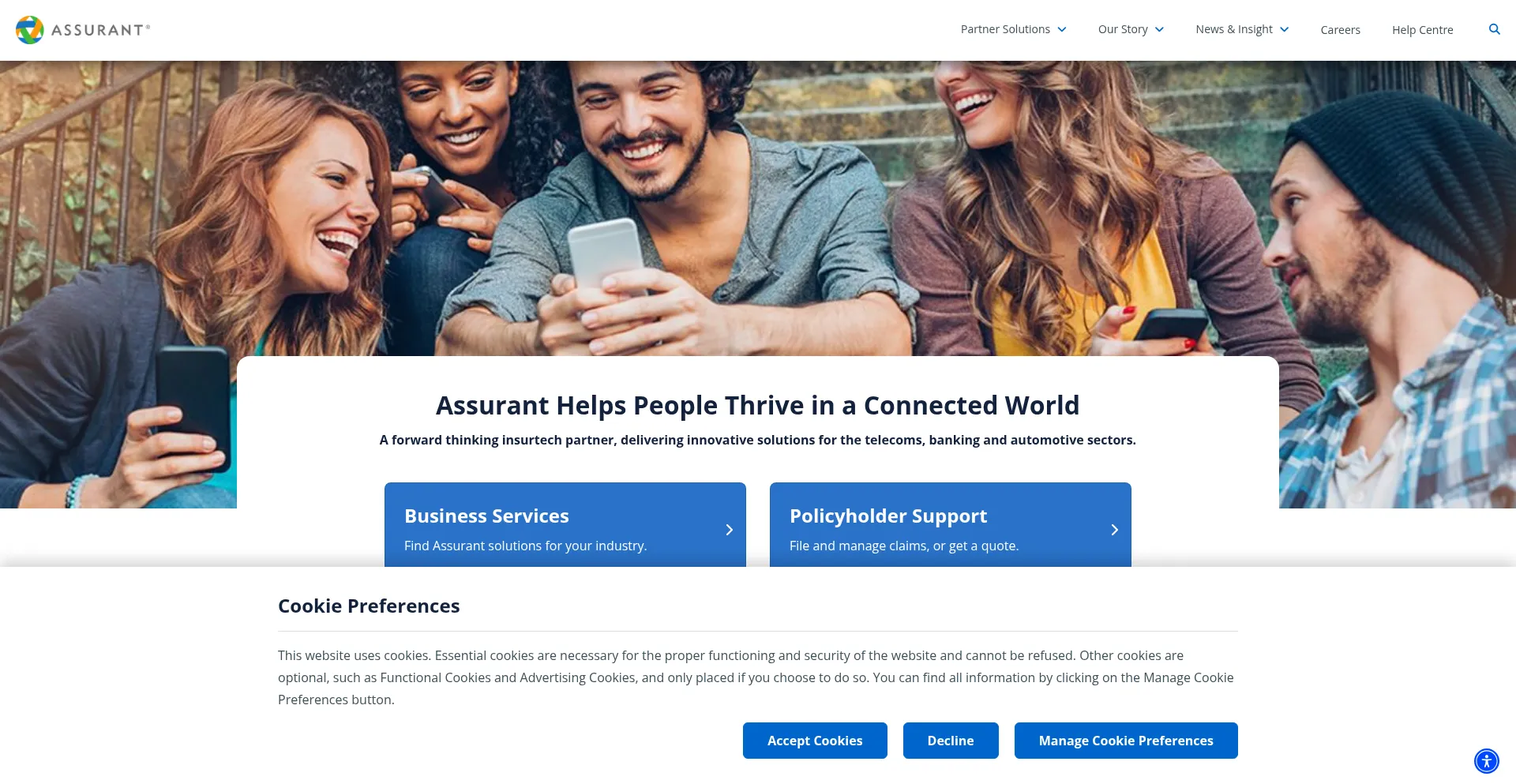Click the Assurant logo icon
Image resolution: width=1516 pixels, height=784 pixels.
[30, 30]
